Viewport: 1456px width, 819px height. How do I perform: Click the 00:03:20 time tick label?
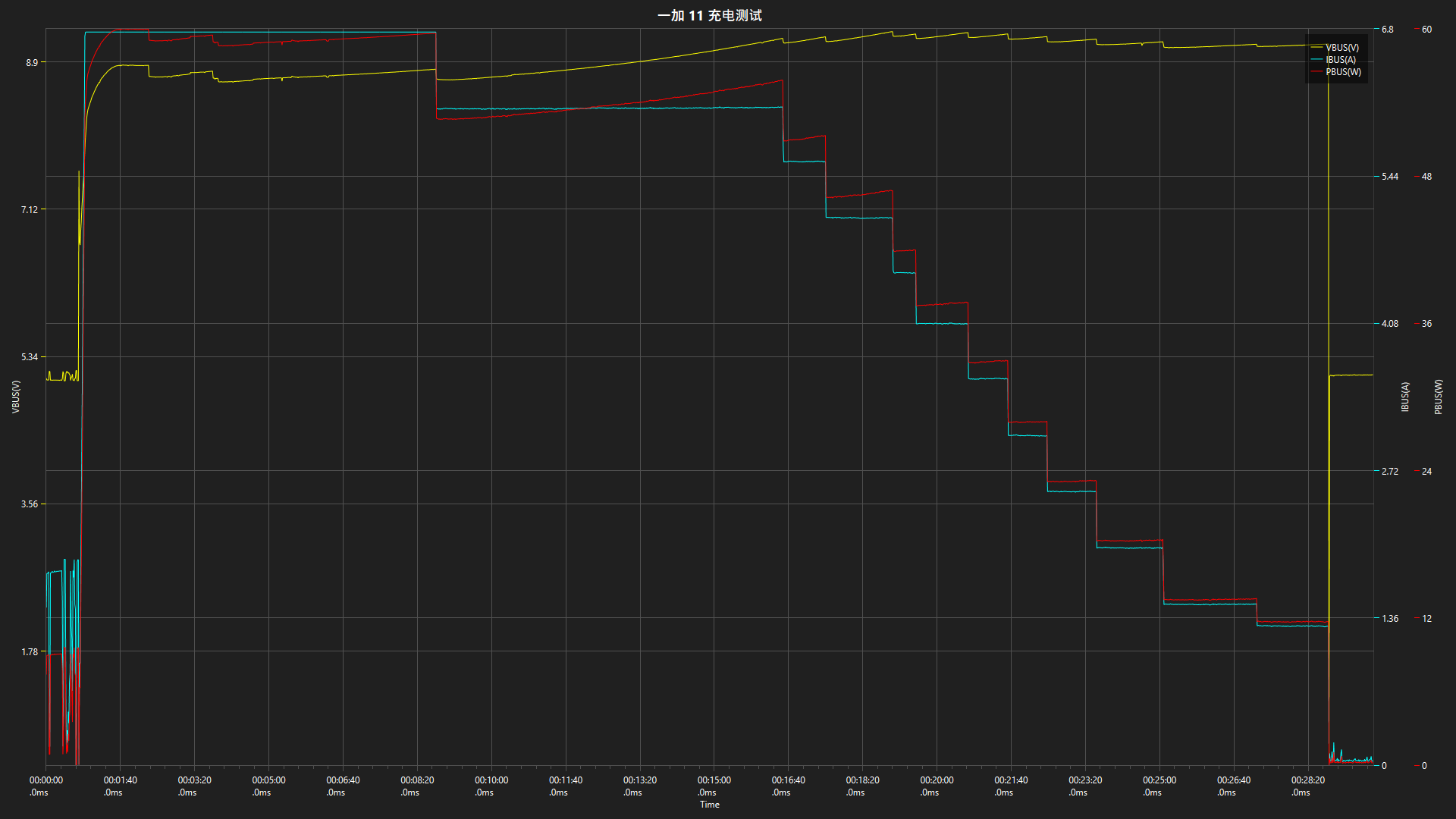click(195, 786)
